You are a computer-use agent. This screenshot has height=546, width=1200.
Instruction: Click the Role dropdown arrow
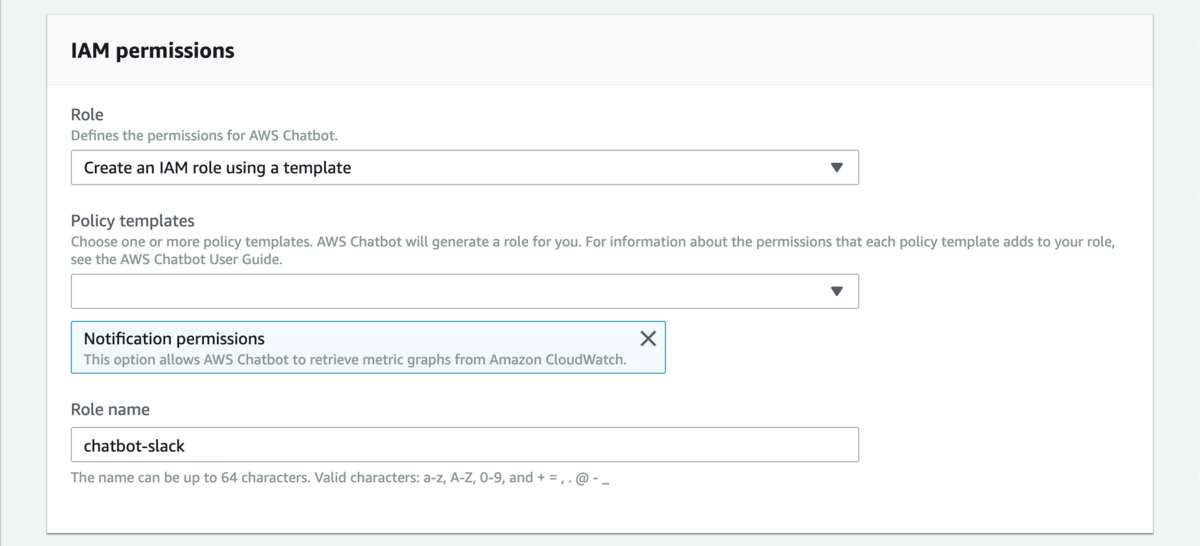(837, 168)
